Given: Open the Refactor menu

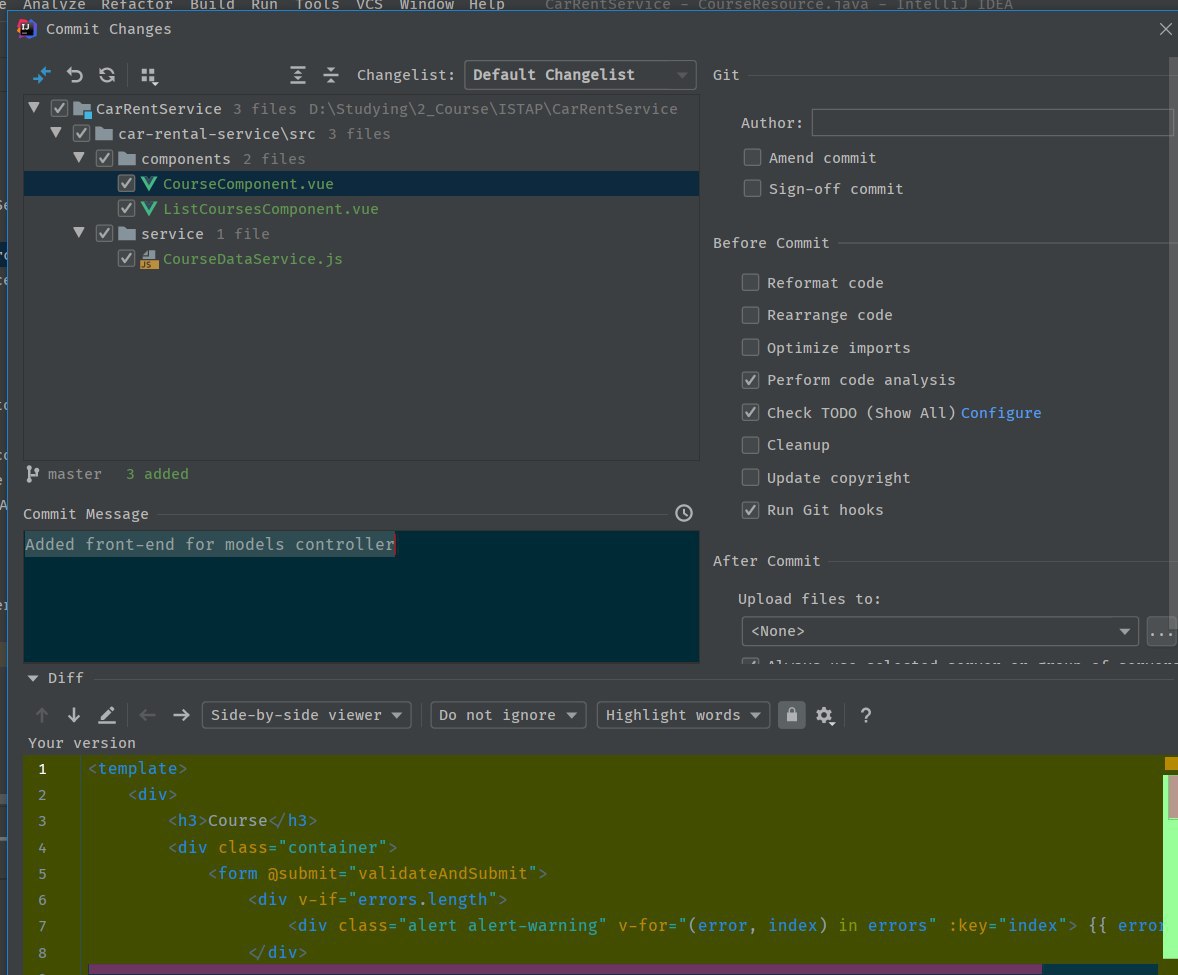Looking at the screenshot, I should (x=137, y=5).
